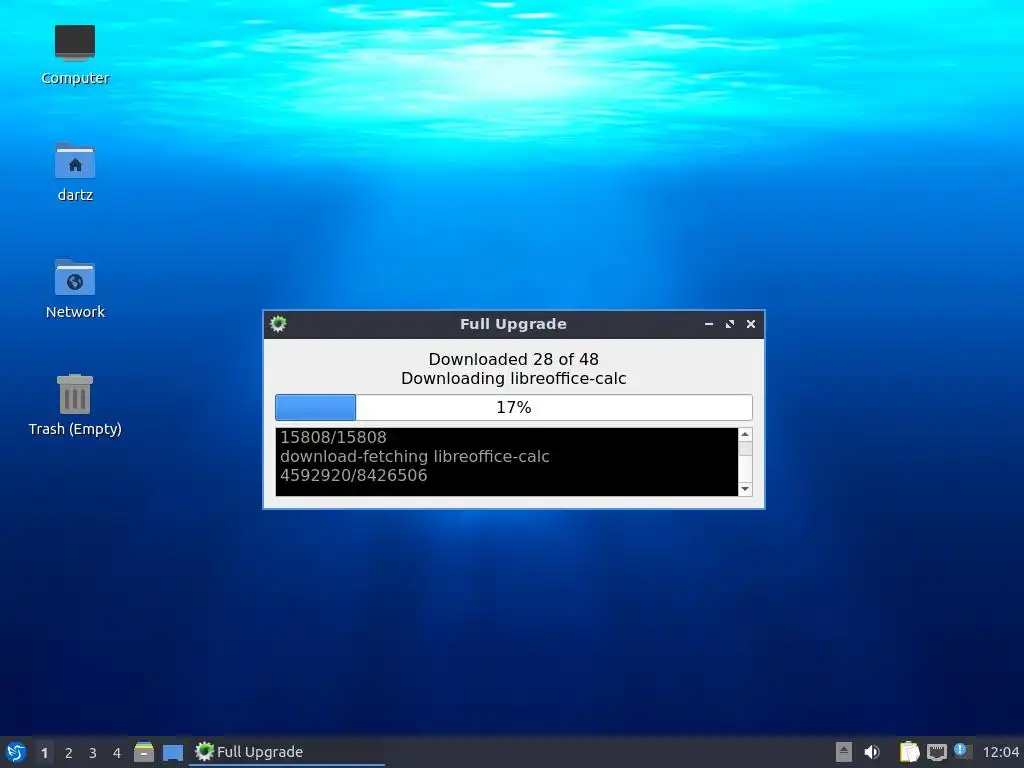Switch to workspace 4

(117, 753)
